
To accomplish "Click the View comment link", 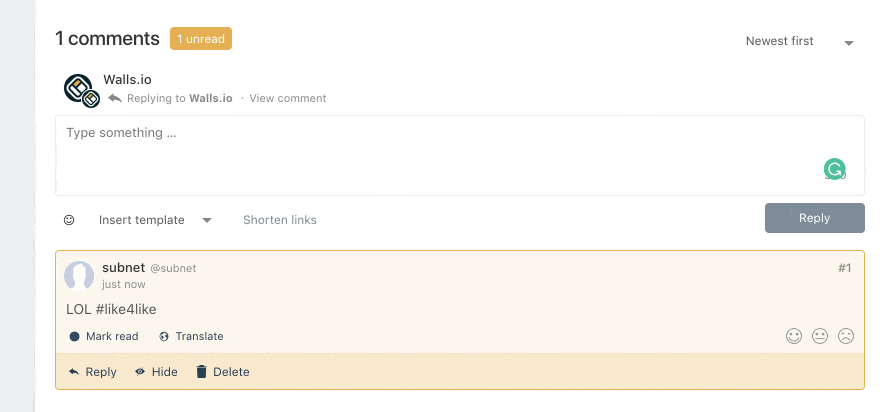I will (287, 98).
